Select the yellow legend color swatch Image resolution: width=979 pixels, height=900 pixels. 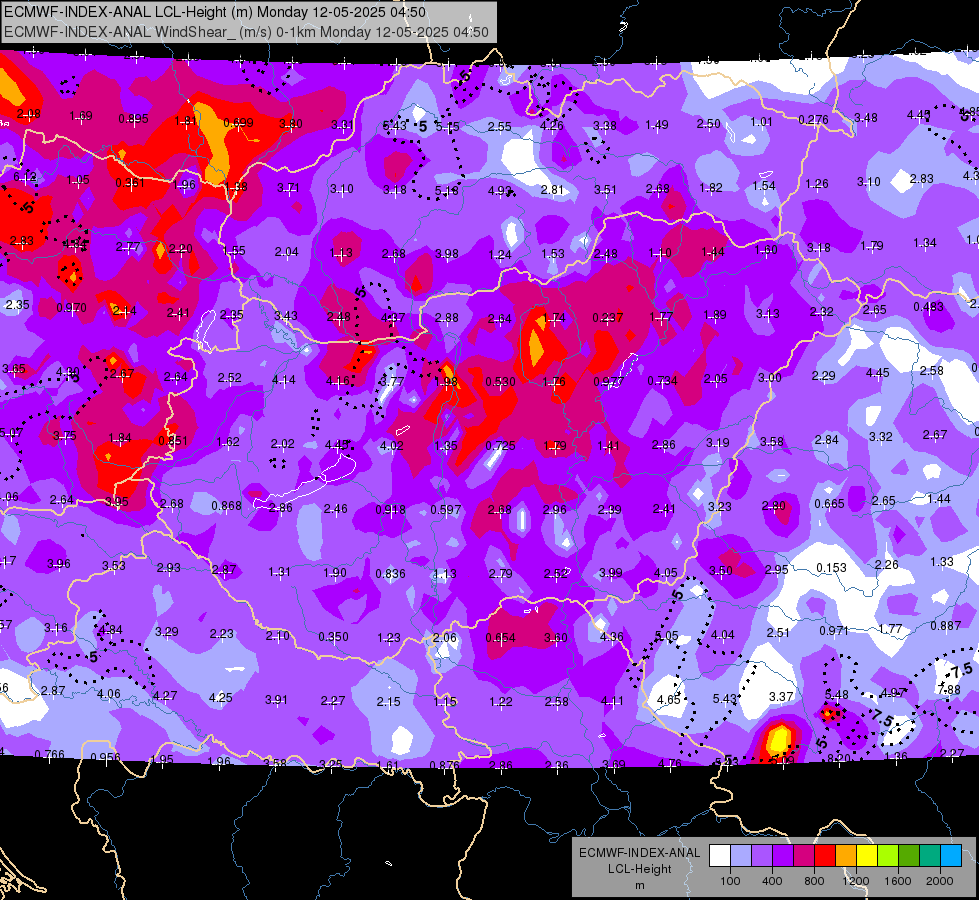pyautogui.click(x=867, y=856)
